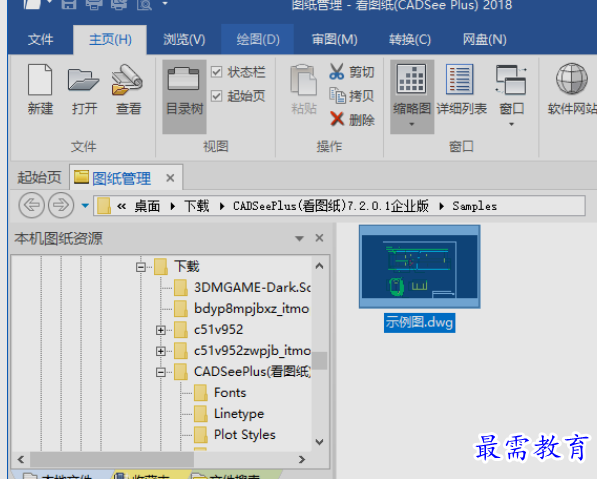Click the save icon in title bar
The image size is (597, 479).
click(69, 5)
